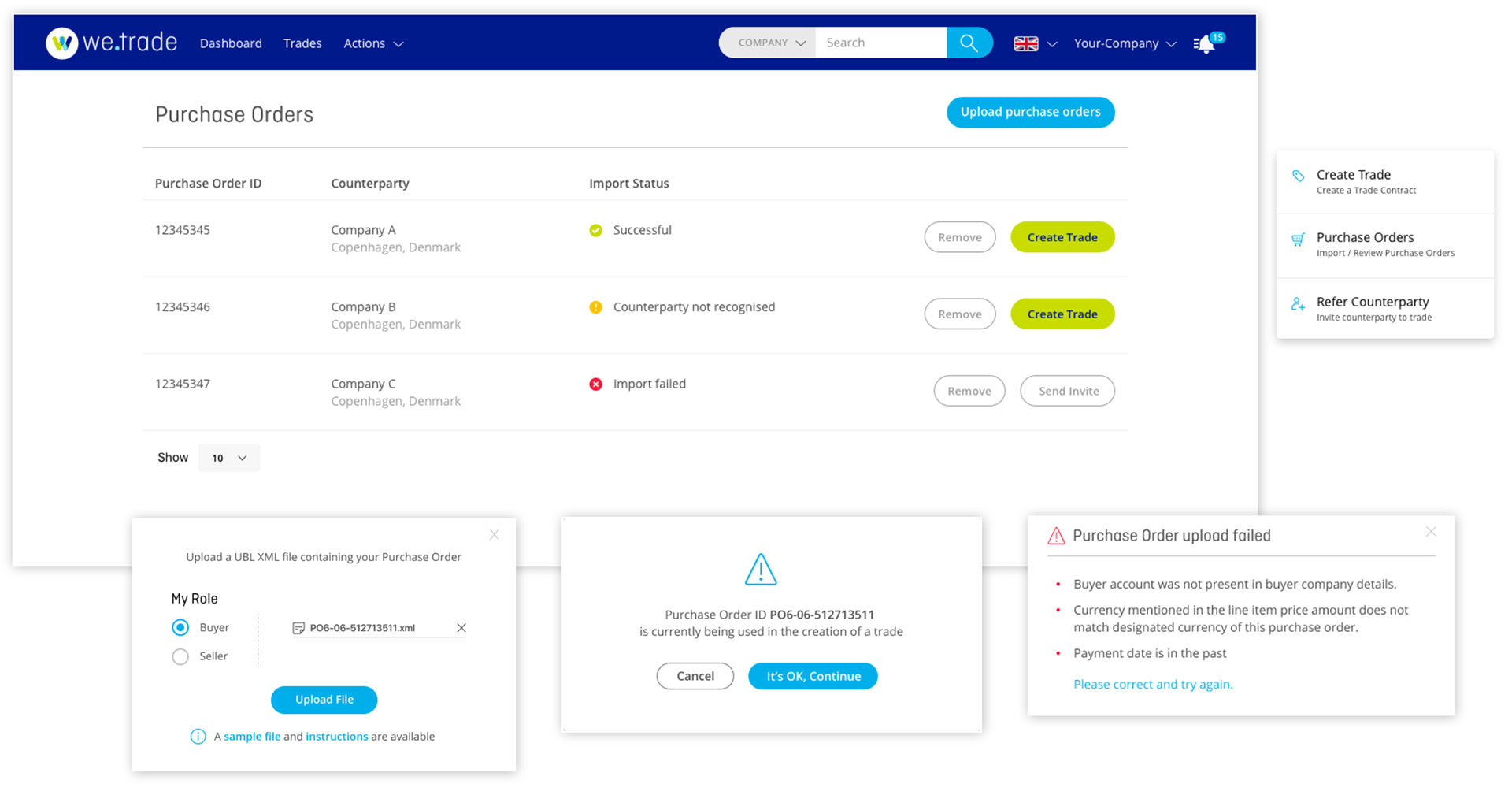Choose Refer Counterparty from actions menu
The height and width of the screenshot is (795, 1512).
coord(1384,309)
